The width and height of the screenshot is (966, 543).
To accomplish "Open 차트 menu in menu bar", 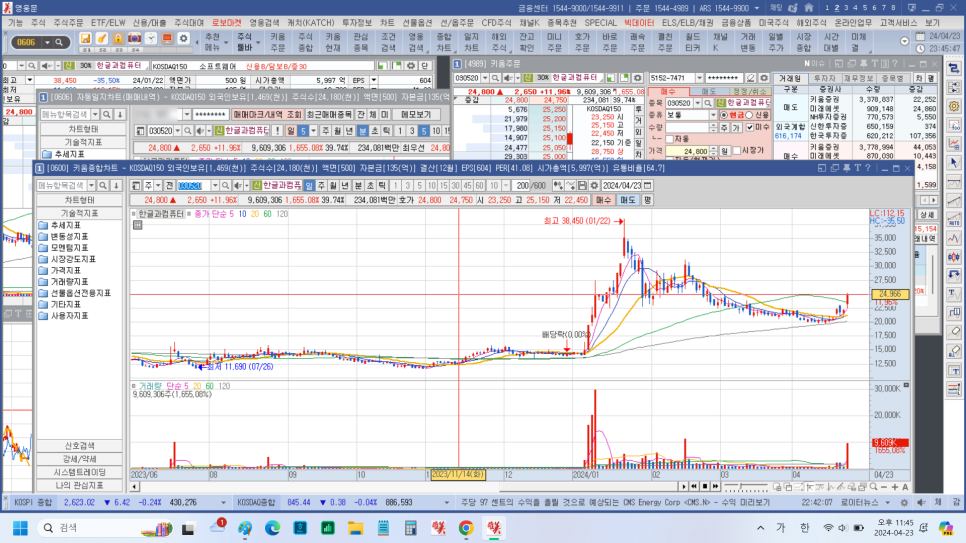I will pyautogui.click(x=387, y=23).
